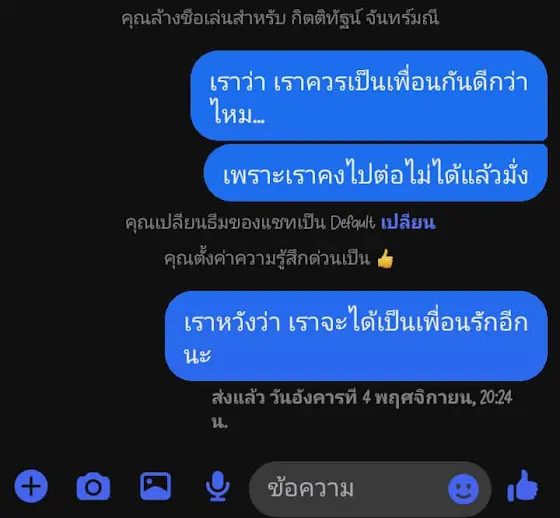Select the bubble เพราะเราคงไปต่อไม่ได้แล้วมั่ง
The image size is (560, 518).
[x=375, y=174]
